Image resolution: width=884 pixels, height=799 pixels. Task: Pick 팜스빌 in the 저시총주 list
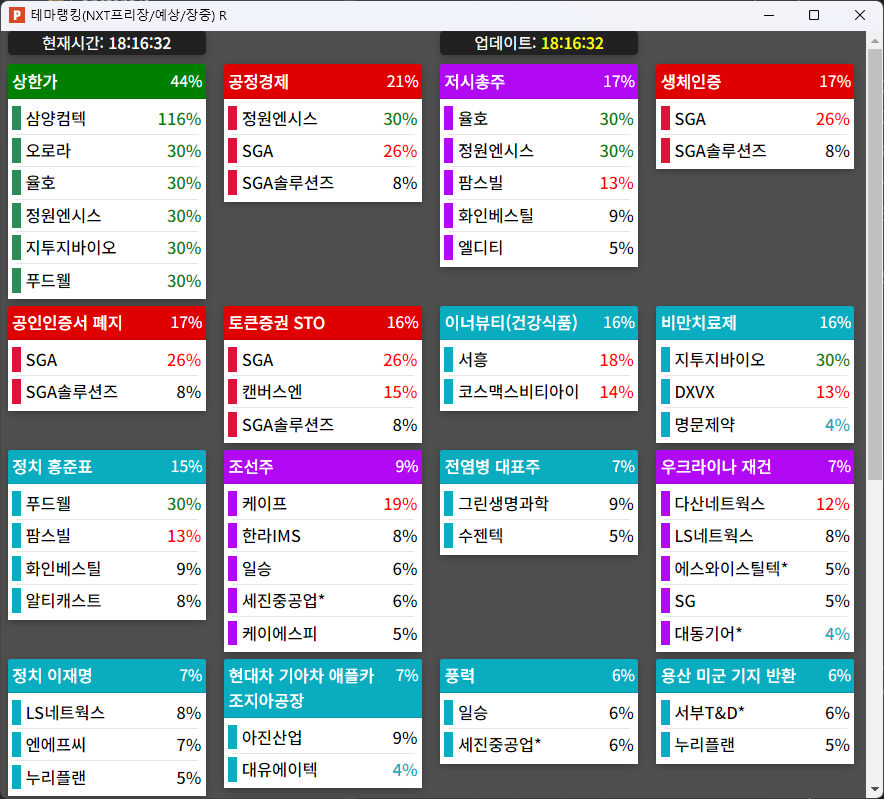coord(539,183)
